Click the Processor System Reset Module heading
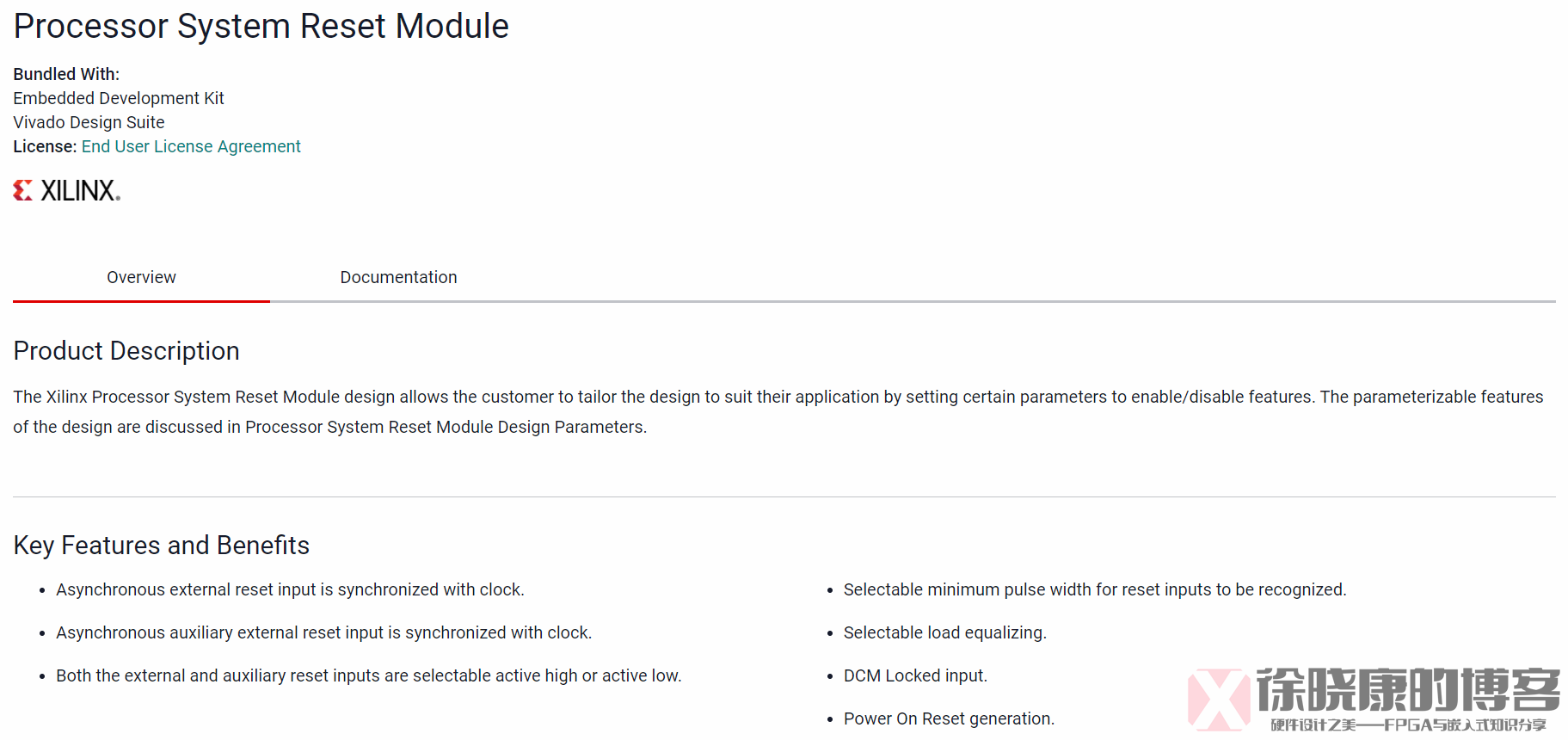The width and height of the screenshot is (1568, 740). [x=261, y=27]
